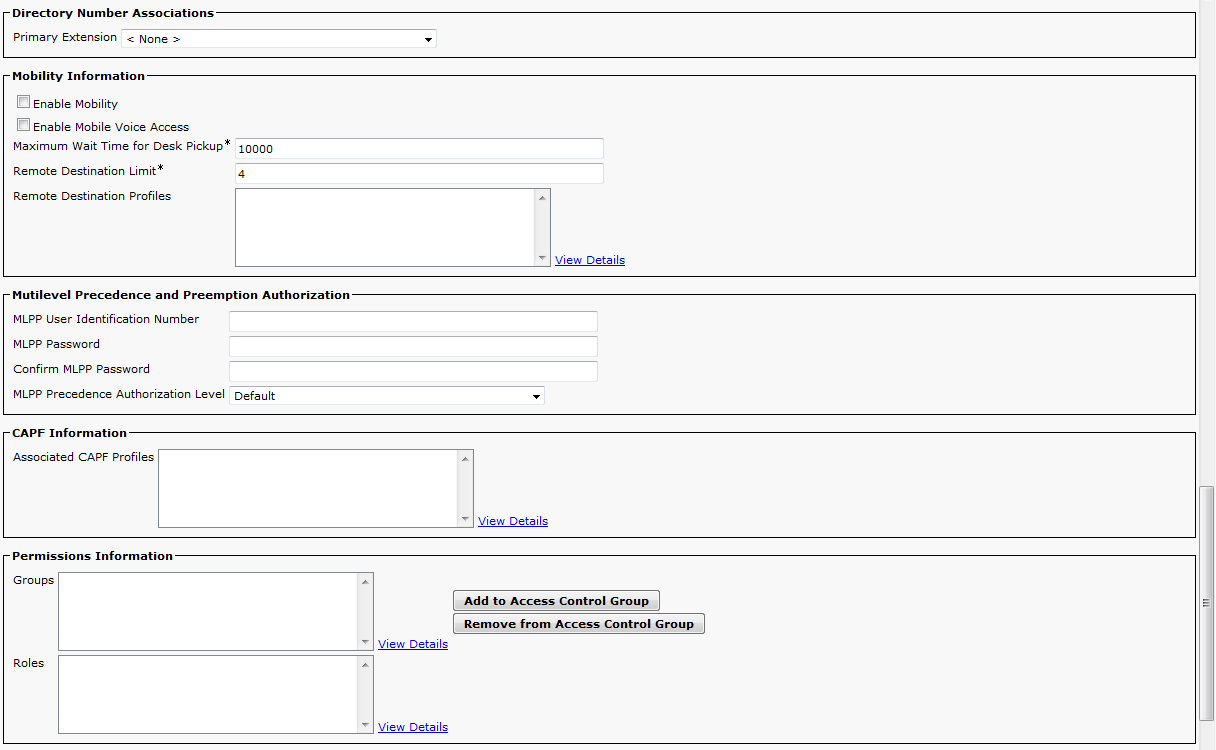Click inside the Associated CAPF Profiles list
Screen dimensions: 1216x750
coord(308,488)
